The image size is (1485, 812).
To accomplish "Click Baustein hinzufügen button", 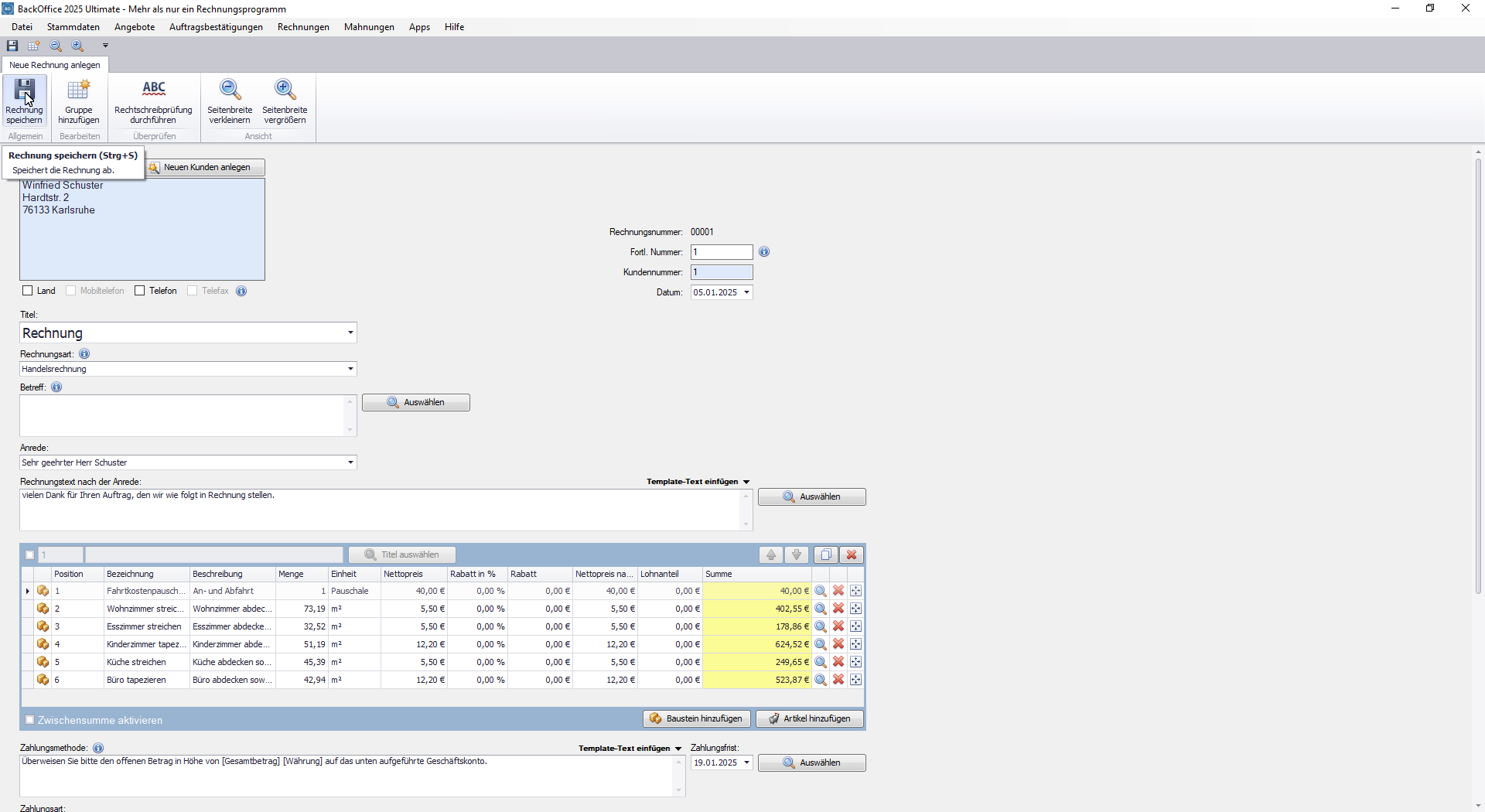I will click(697, 718).
